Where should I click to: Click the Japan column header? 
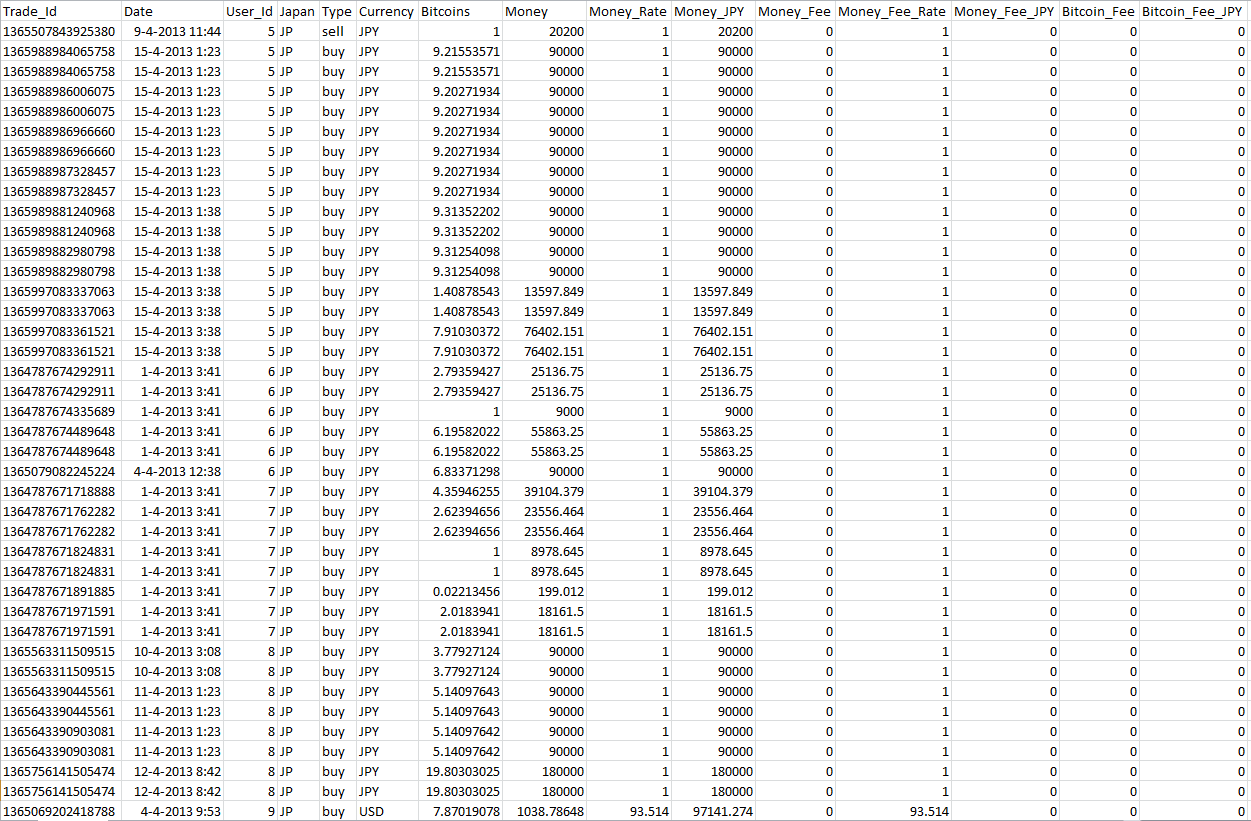298,11
